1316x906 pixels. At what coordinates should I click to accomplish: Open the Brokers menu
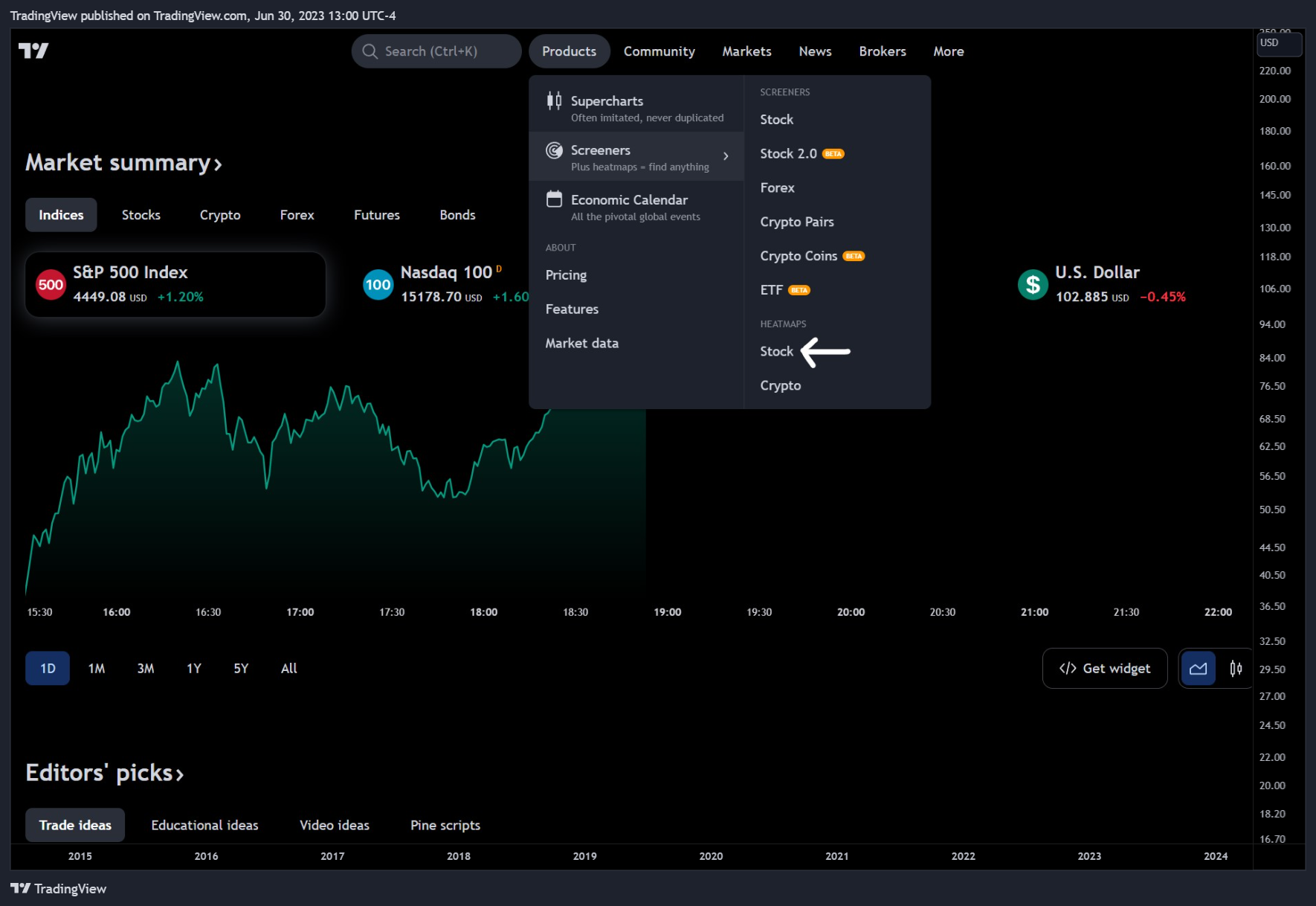tap(883, 51)
